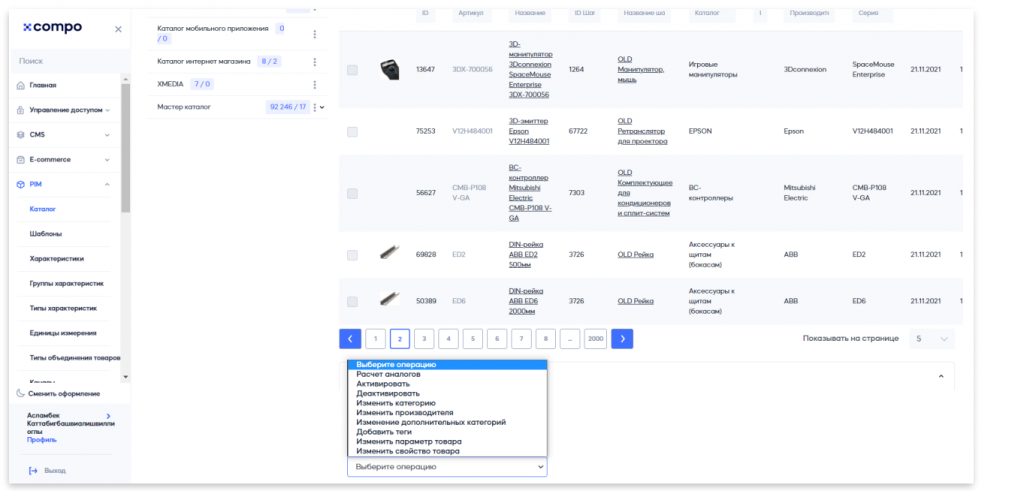
Task: Open options menu for XMEDIA catalog
Action: (314, 84)
